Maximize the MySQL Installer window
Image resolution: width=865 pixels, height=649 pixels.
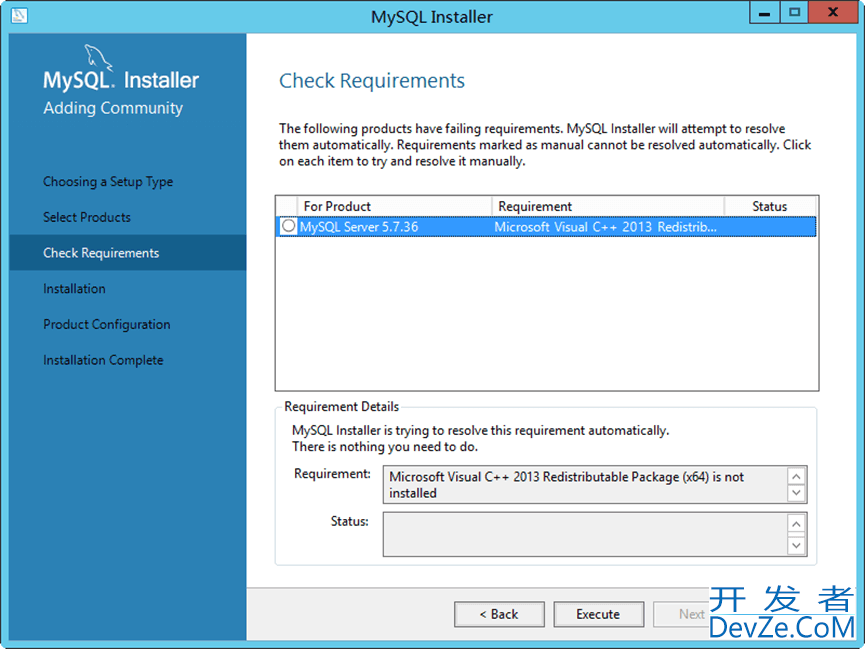tap(794, 13)
